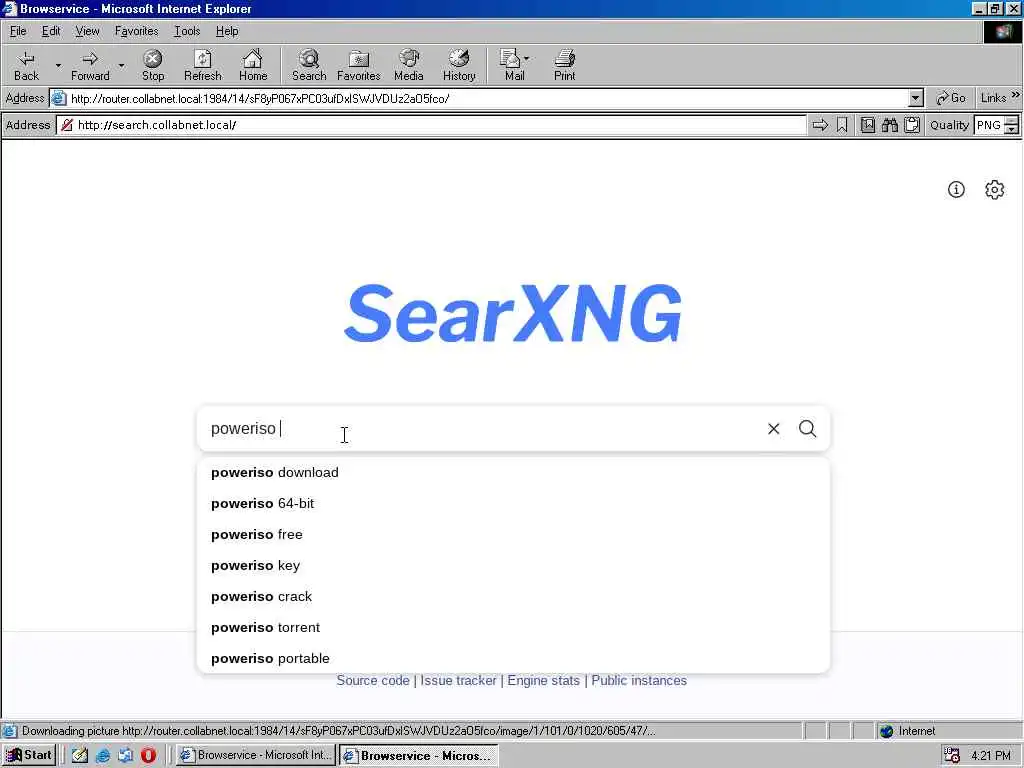1024x768 pixels.
Task: Open the Issue tracker link
Action: coord(458,680)
